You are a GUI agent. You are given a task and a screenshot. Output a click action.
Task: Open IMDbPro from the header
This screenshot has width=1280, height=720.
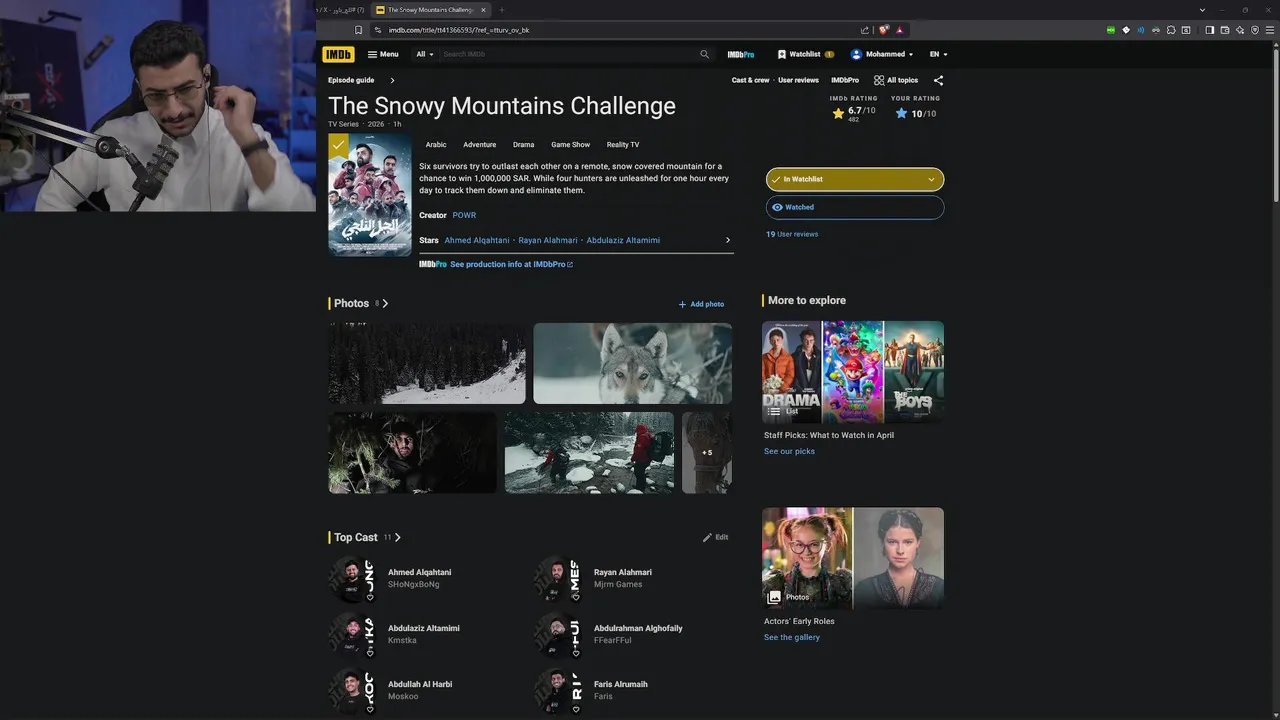(x=741, y=54)
